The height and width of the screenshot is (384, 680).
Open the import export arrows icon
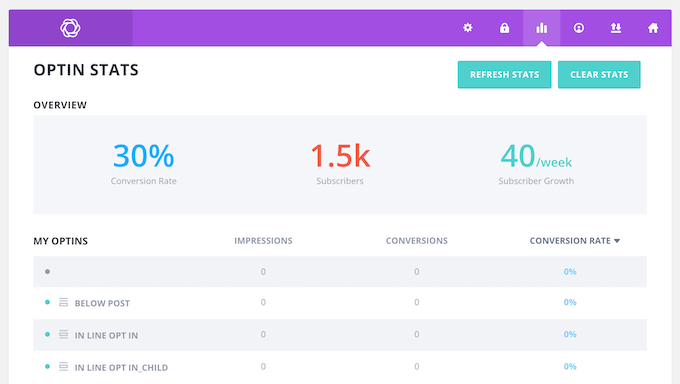click(616, 28)
